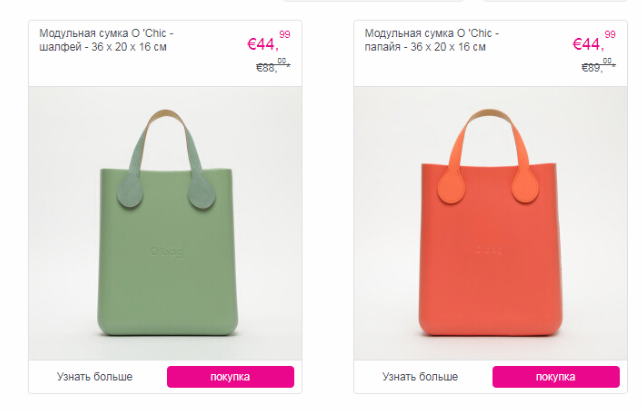
Task: Select the €44,99 price on papaya bag
Action: click(x=594, y=41)
